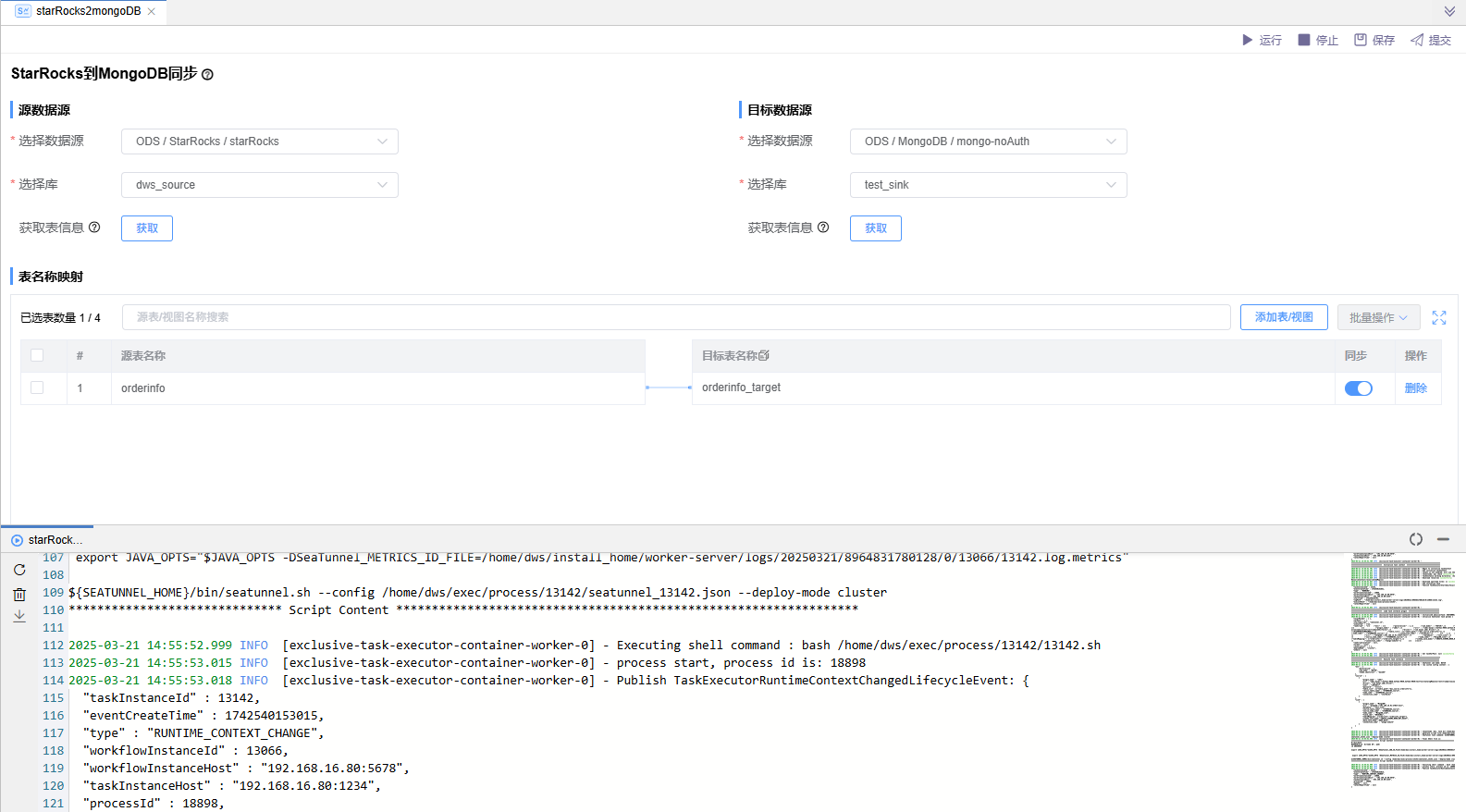
Task: Check the select-all header checkbox
Action: pyautogui.click(x=37, y=355)
